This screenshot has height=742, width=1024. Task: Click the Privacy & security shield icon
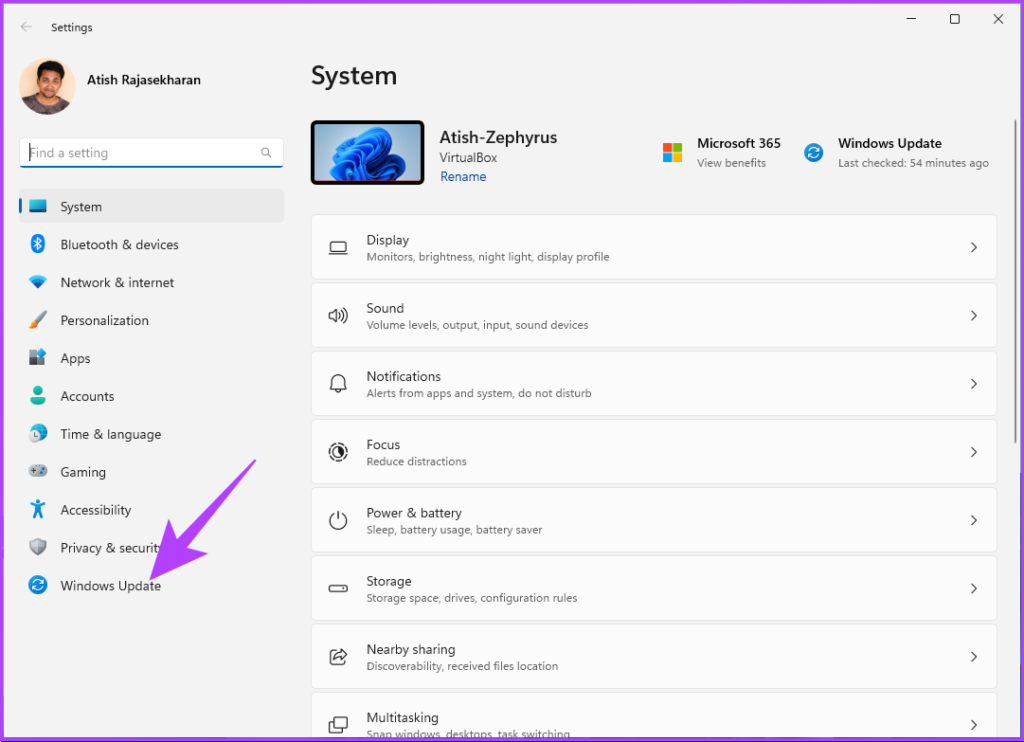coord(38,548)
